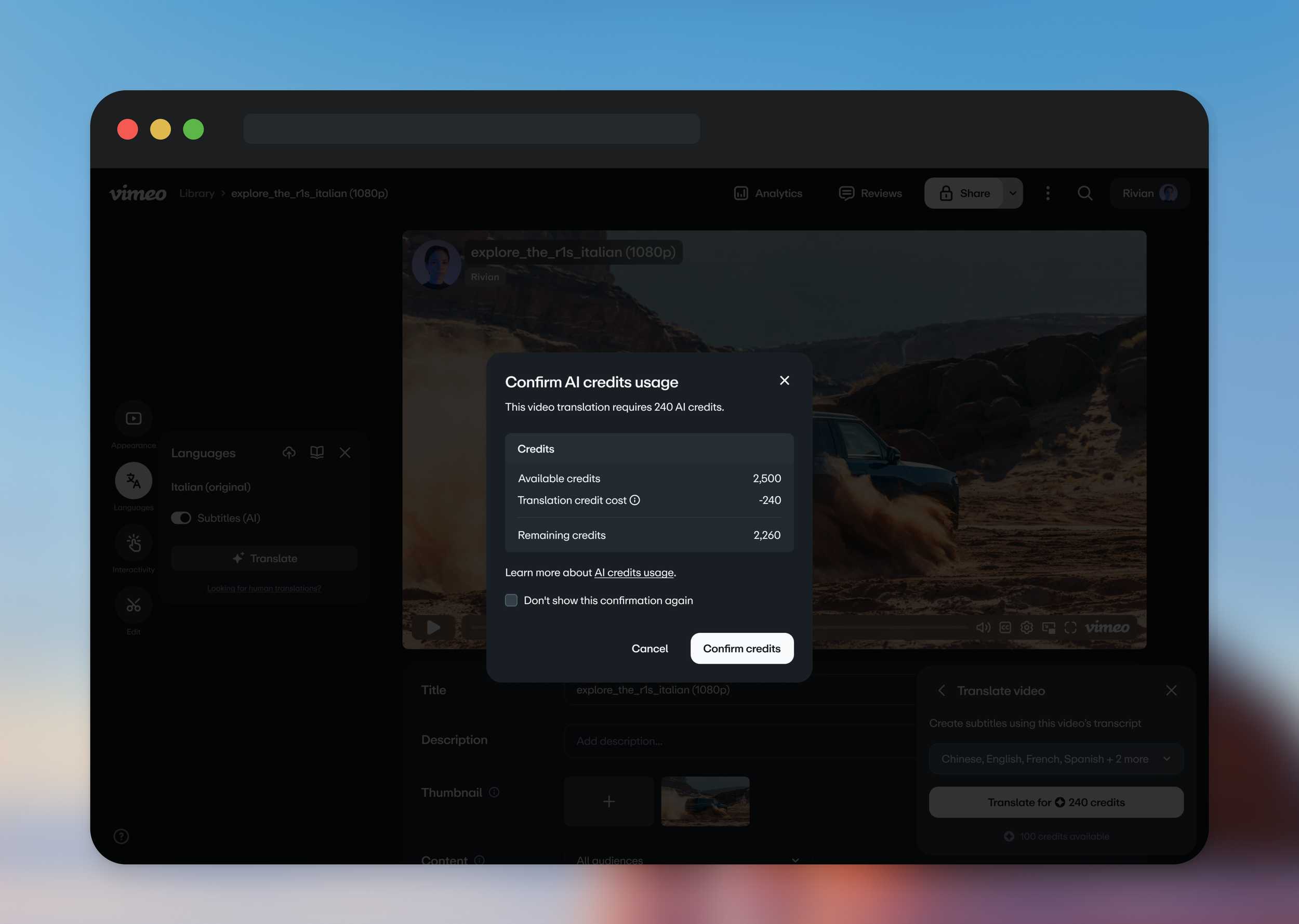The image size is (1299, 924).
Task: Click the help question mark icon
Action: (x=121, y=836)
